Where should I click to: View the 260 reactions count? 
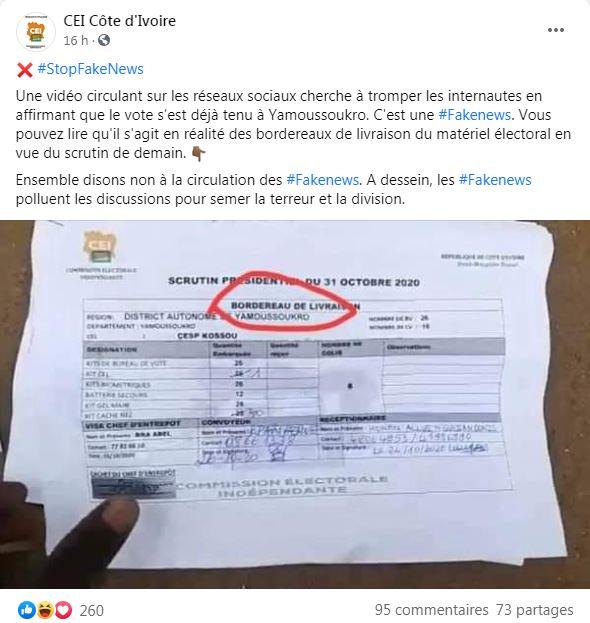tap(91, 610)
